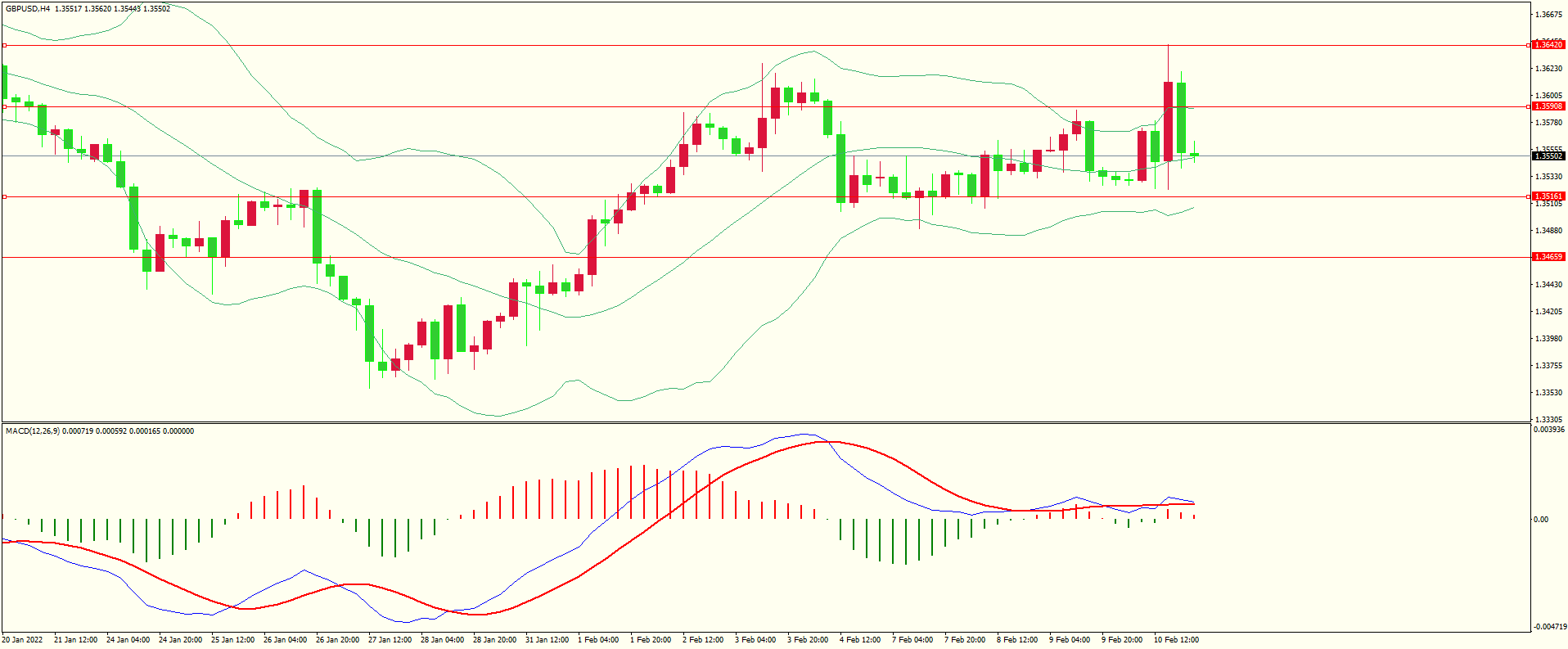Image resolution: width=1568 pixels, height=649 pixels.
Task: Click the 1 Feb 04:00 time label
Action: (598, 640)
